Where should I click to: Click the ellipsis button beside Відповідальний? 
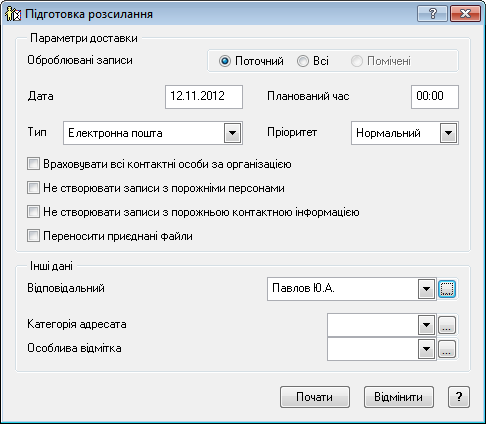point(447,289)
